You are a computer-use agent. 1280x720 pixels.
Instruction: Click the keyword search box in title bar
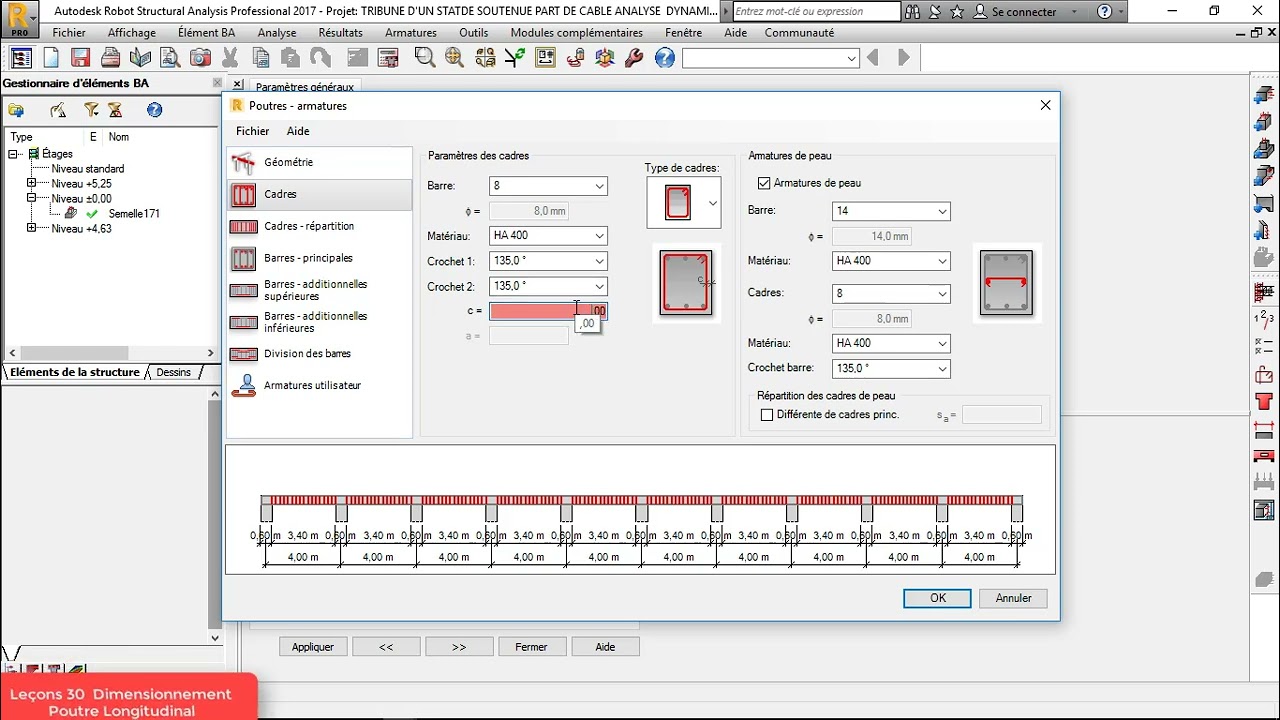click(x=816, y=11)
